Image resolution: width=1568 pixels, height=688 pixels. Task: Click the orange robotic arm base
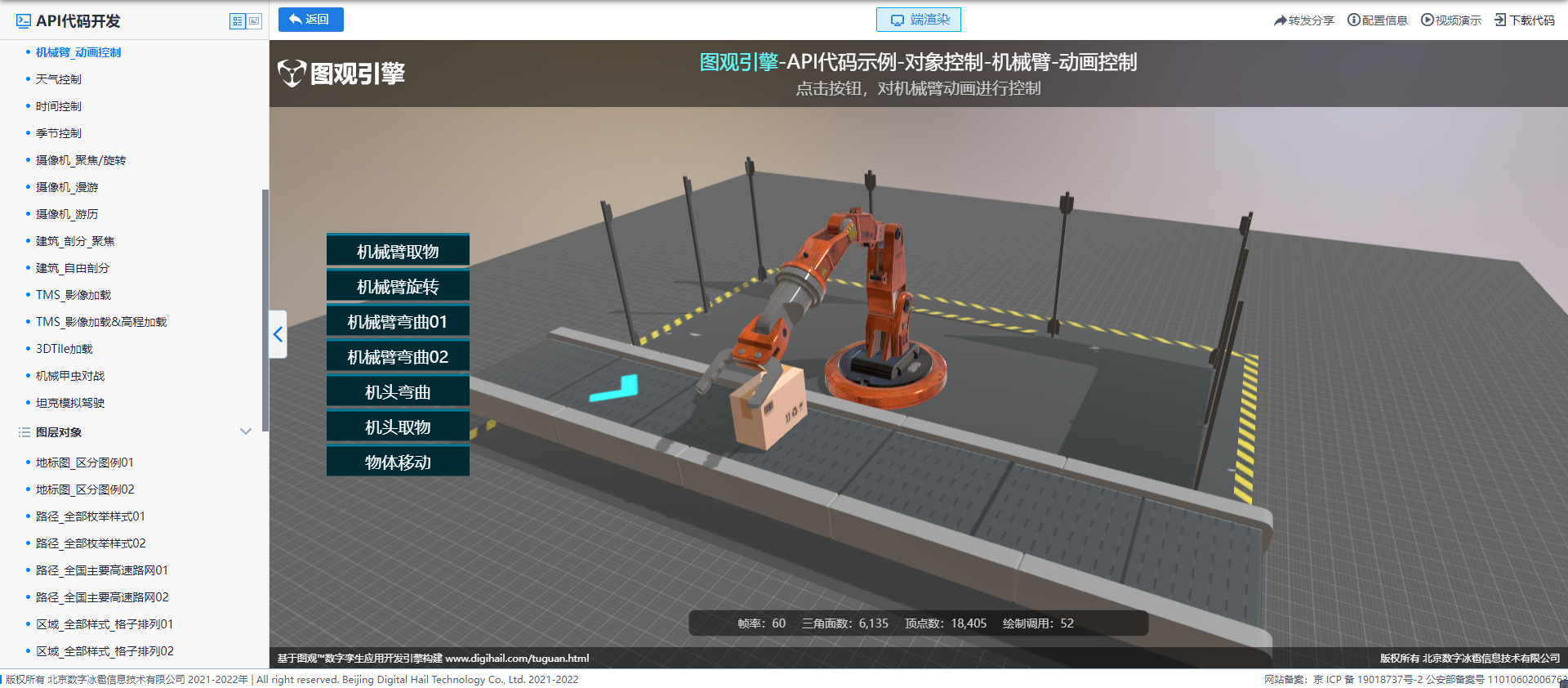pyautogui.click(x=886, y=373)
